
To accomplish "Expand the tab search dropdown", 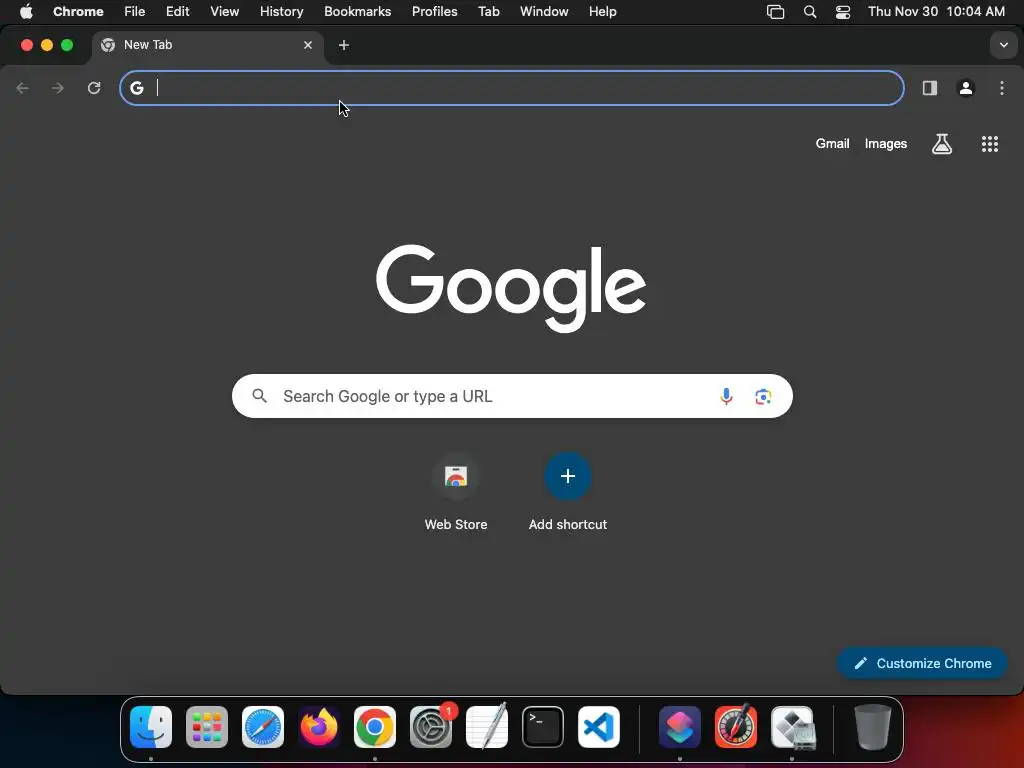I will [x=1003, y=45].
